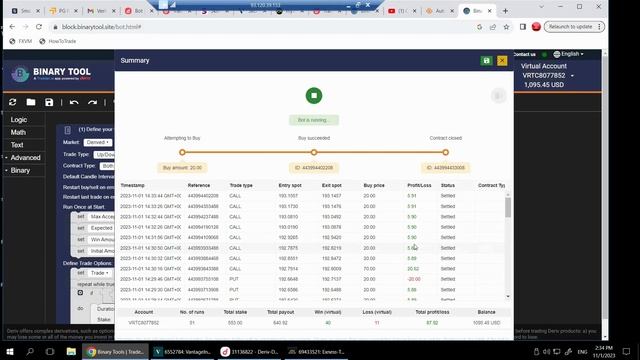Viewport: 640px width, 360px height.
Task: Click the faded round icon at summary right
Action: tap(498, 96)
